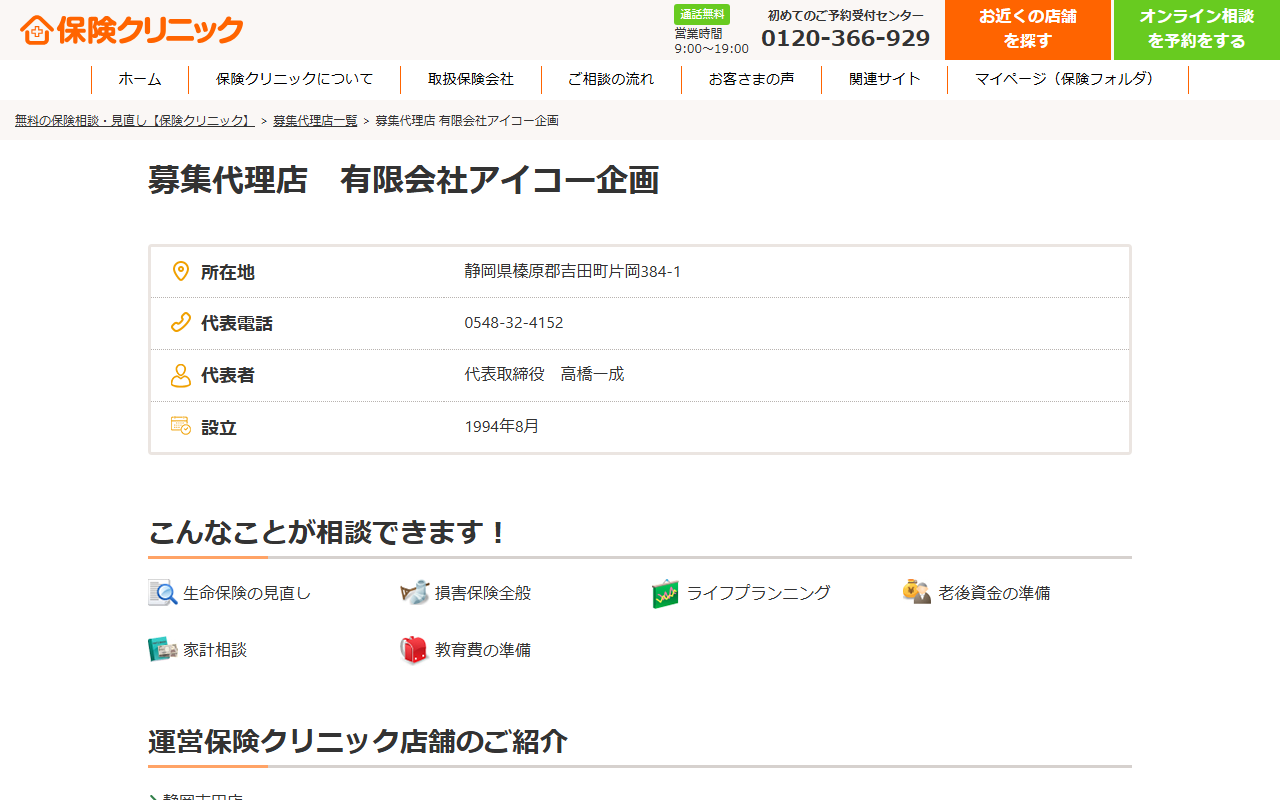Open the お客さまの声 menu item
The width and height of the screenshot is (1280, 800).
coord(751,79)
